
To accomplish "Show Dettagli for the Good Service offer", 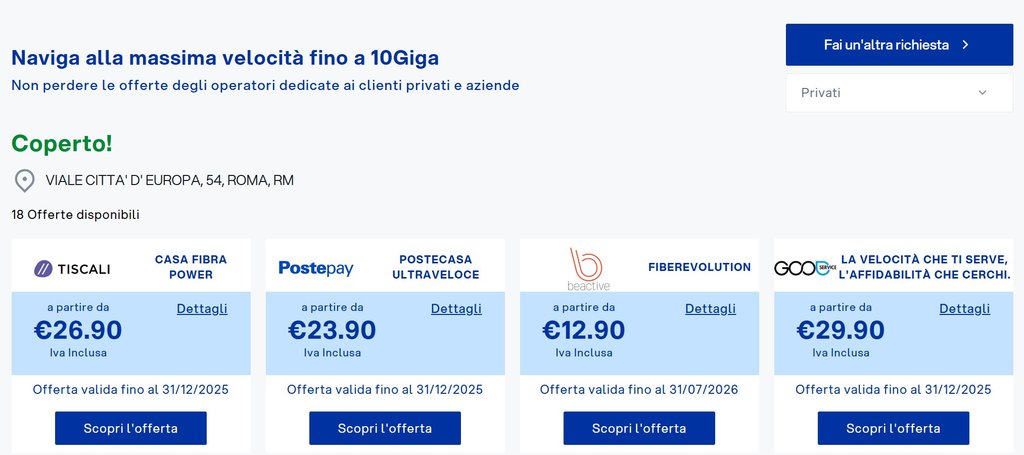I will pos(965,308).
